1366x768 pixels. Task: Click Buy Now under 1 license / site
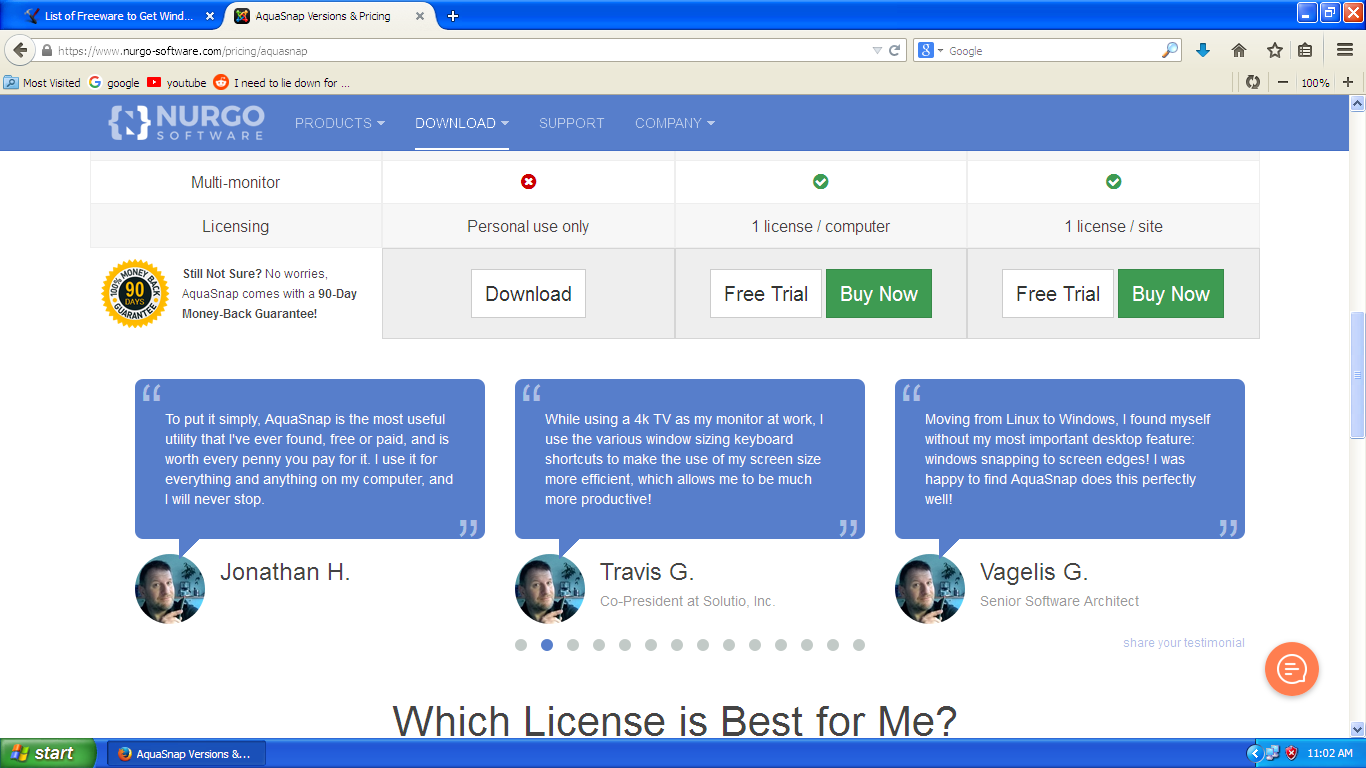(1171, 294)
